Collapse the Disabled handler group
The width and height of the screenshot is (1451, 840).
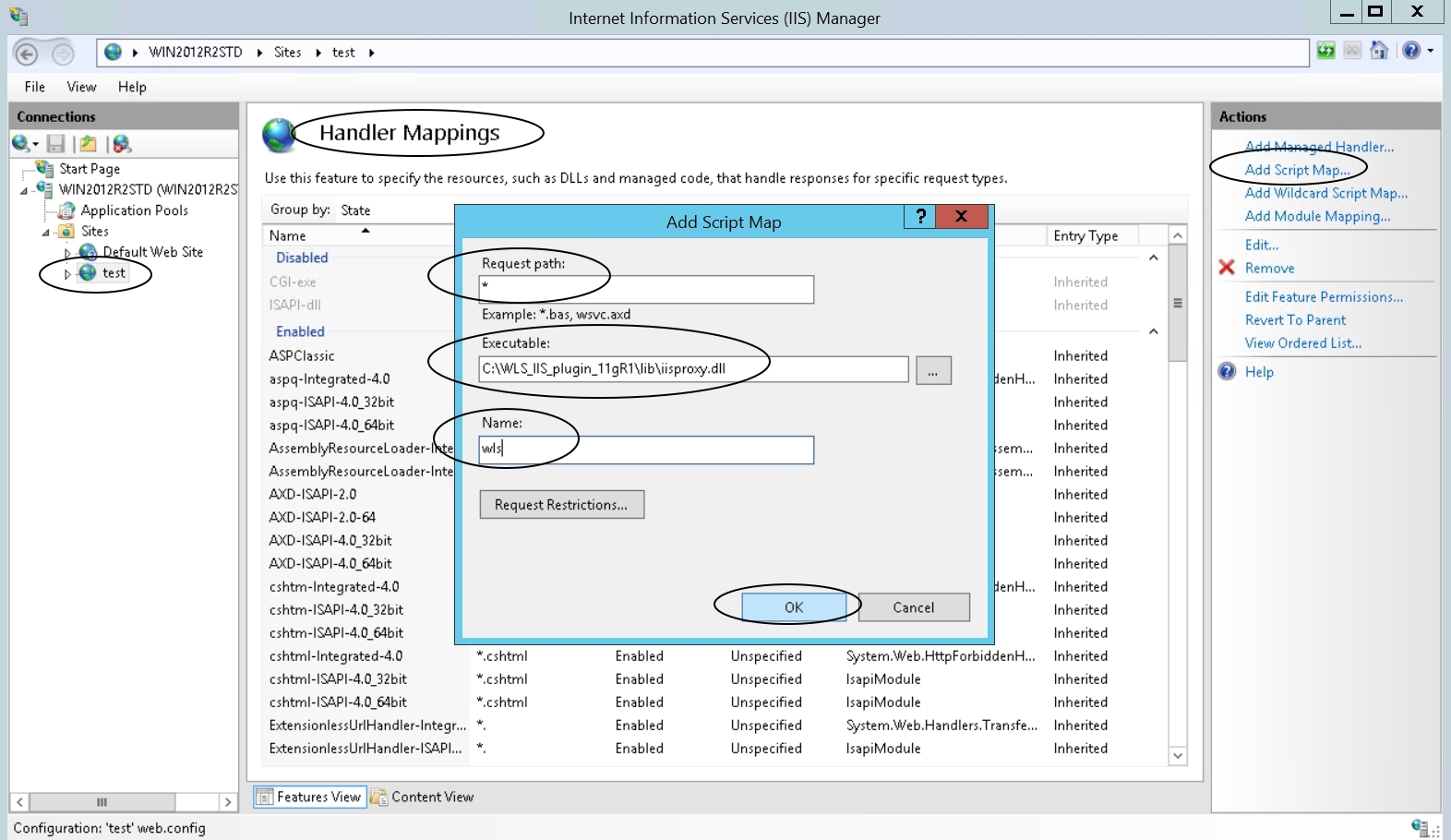tap(1153, 258)
